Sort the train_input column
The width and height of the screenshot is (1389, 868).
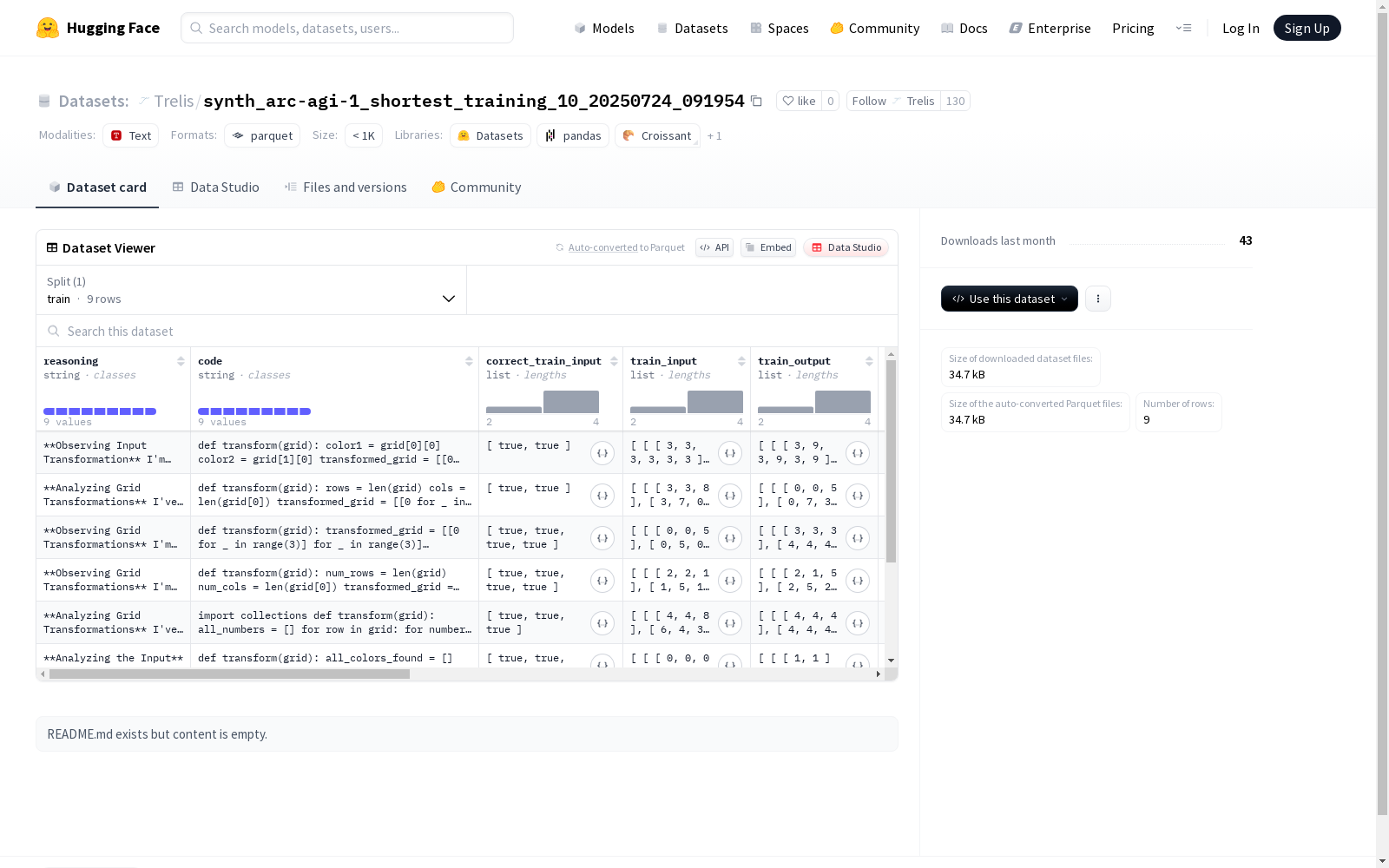pyautogui.click(x=741, y=361)
